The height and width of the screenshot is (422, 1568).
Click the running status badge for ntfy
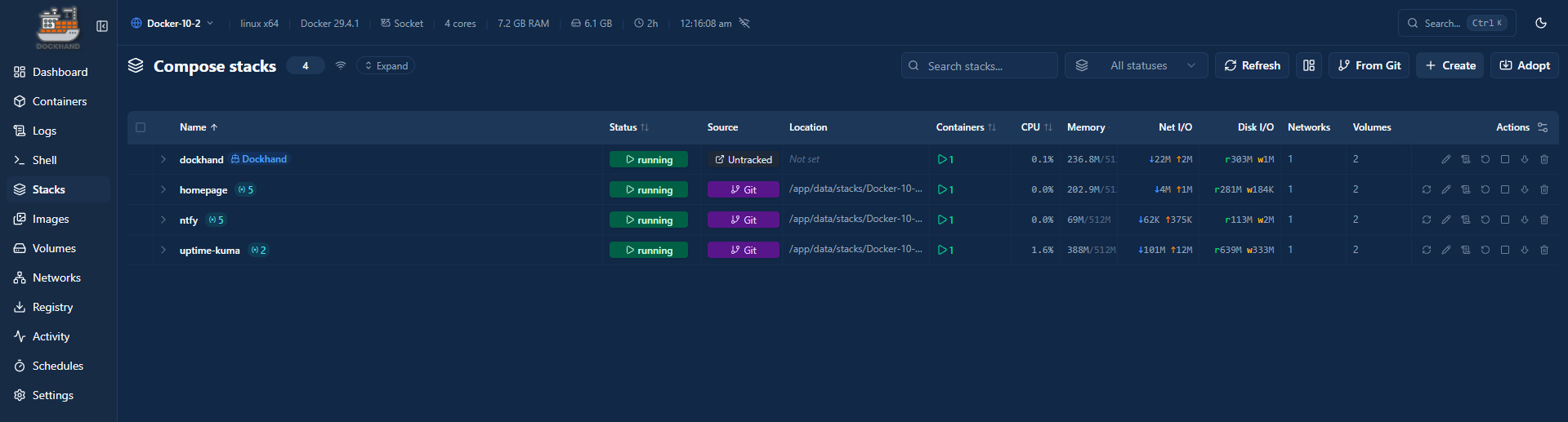click(x=649, y=220)
